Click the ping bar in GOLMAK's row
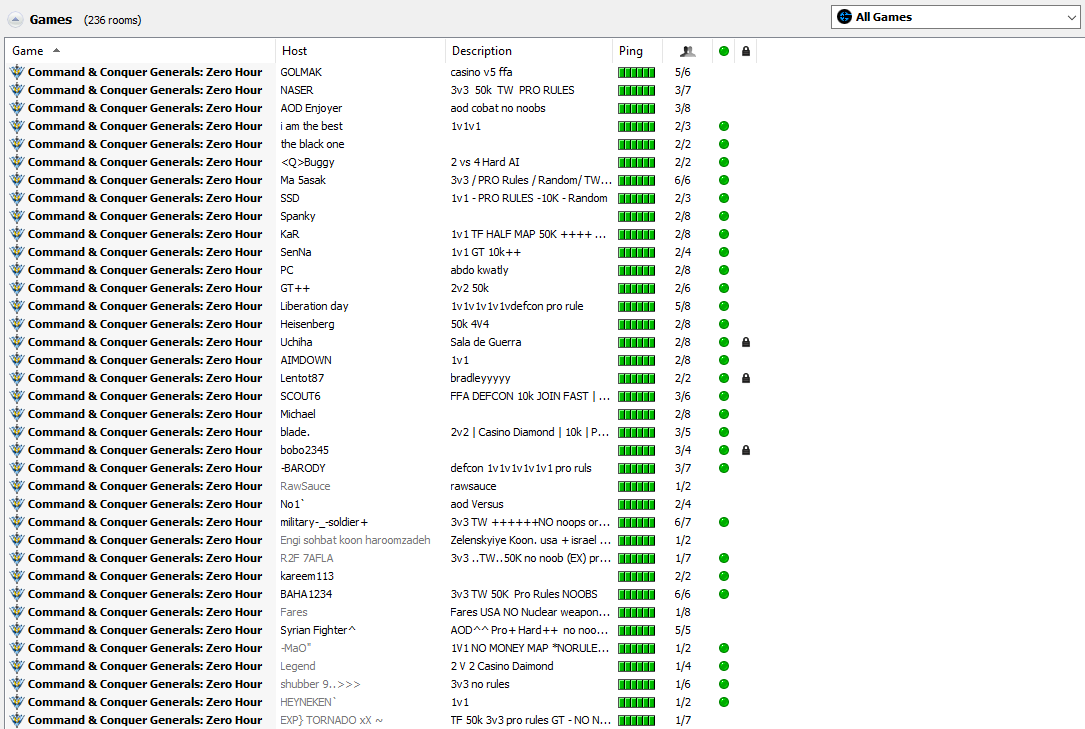The height and width of the screenshot is (729, 1085). click(x=637, y=72)
